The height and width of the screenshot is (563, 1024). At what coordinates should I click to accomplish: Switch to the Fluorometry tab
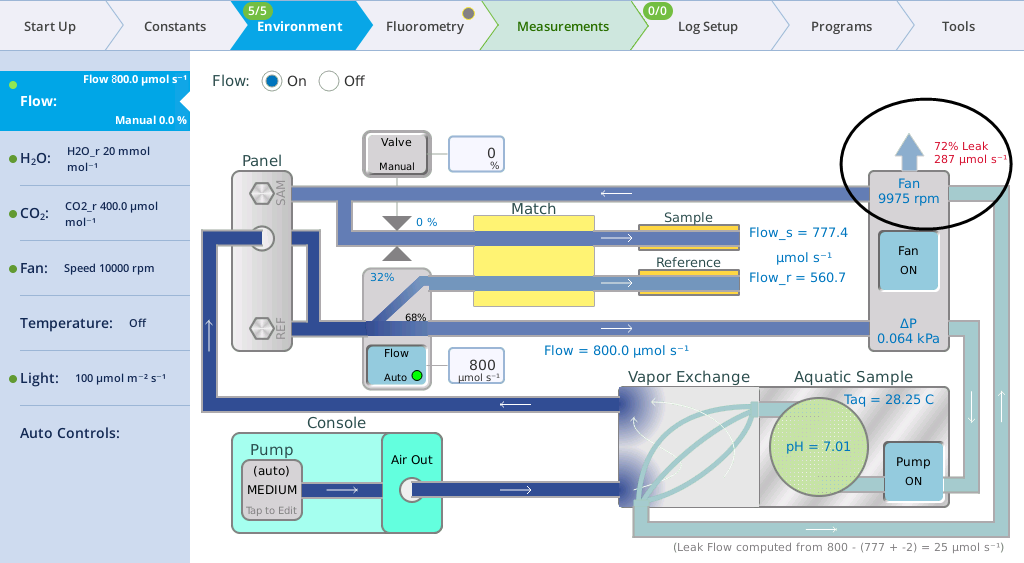coord(425,26)
